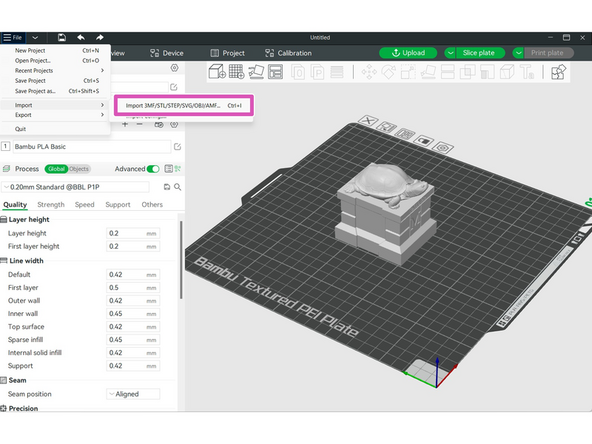The image size is (592, 444).
Task: Click the settings panel vertical scrollbar
Action: tap(181, 260)
